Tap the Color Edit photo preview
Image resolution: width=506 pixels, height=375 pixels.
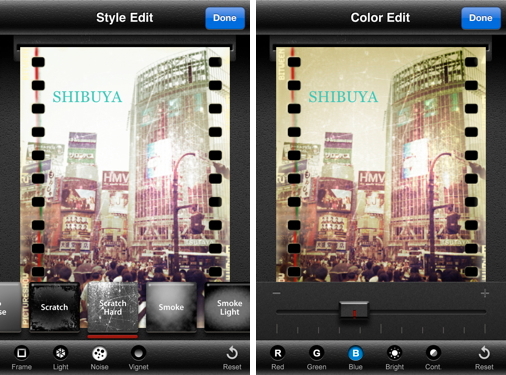coord(381,164)
